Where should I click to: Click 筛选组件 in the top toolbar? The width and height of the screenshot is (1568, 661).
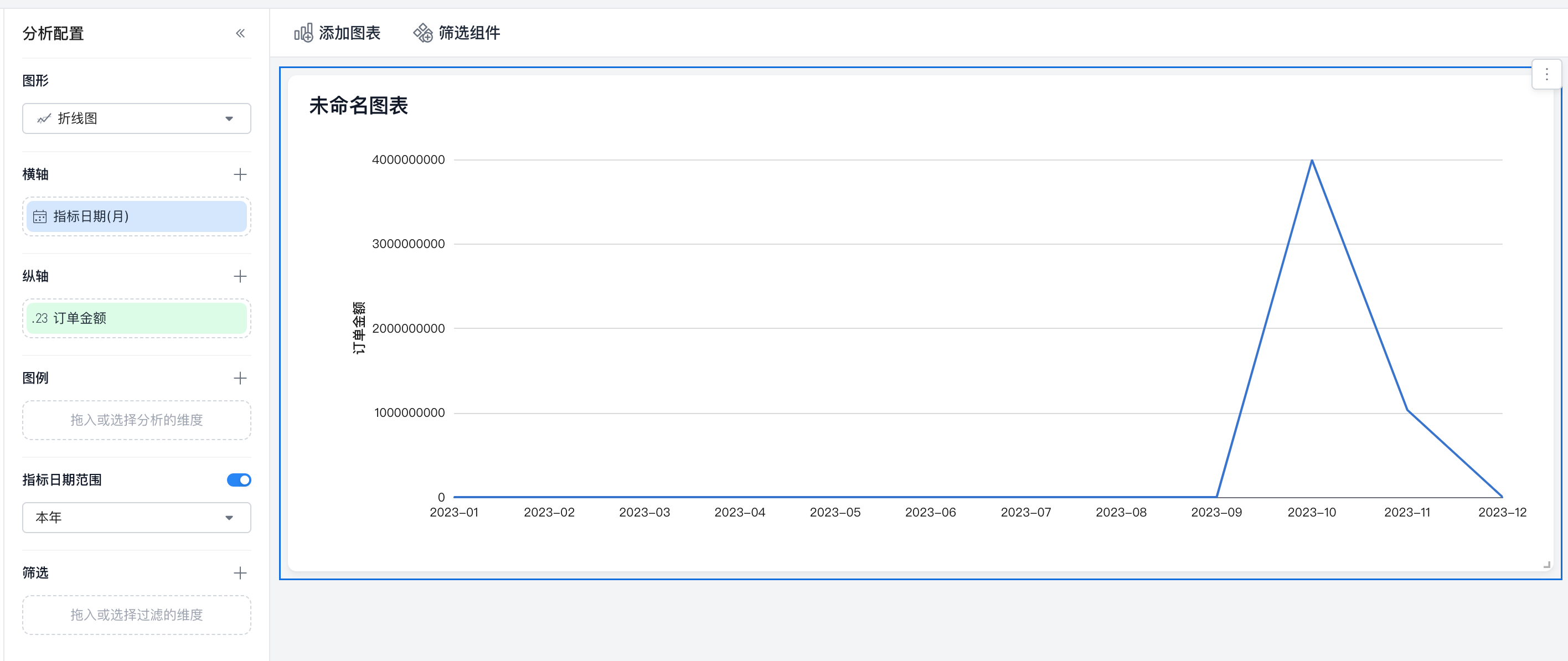[469, 33]
